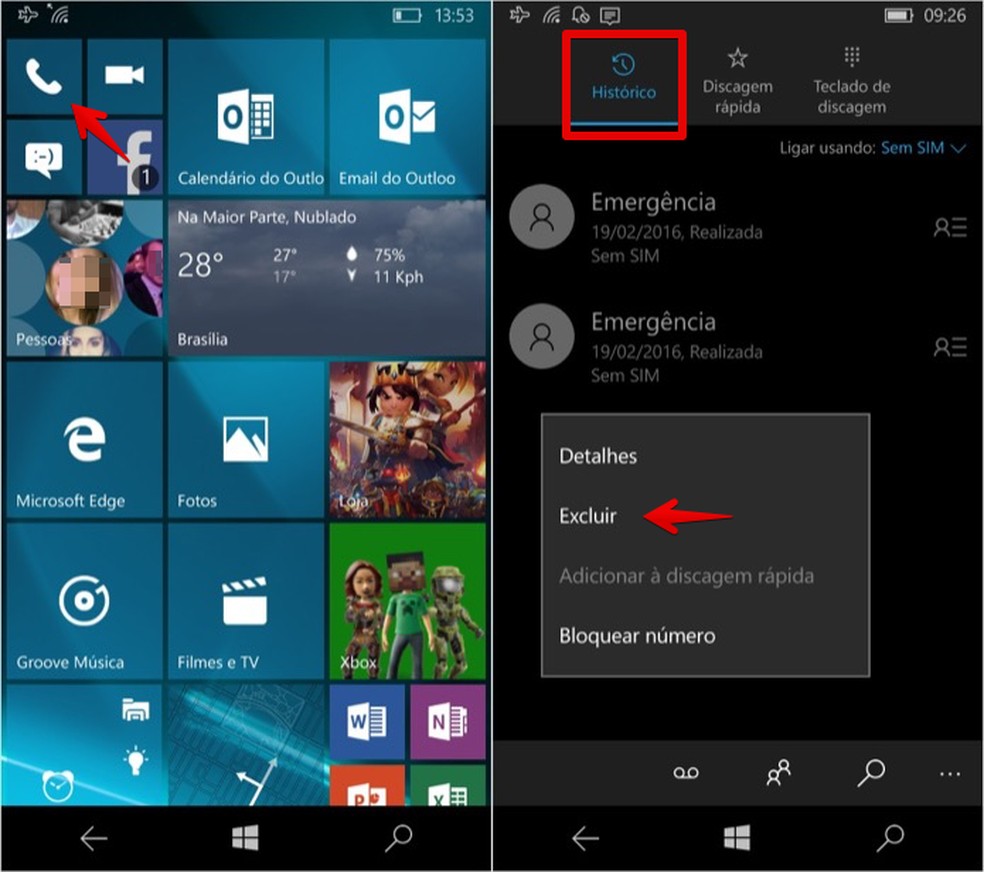The width and height of the screenshot is (984, 872).
Task: Open the Phone tile on Start screen
Action: pos(44,77)
